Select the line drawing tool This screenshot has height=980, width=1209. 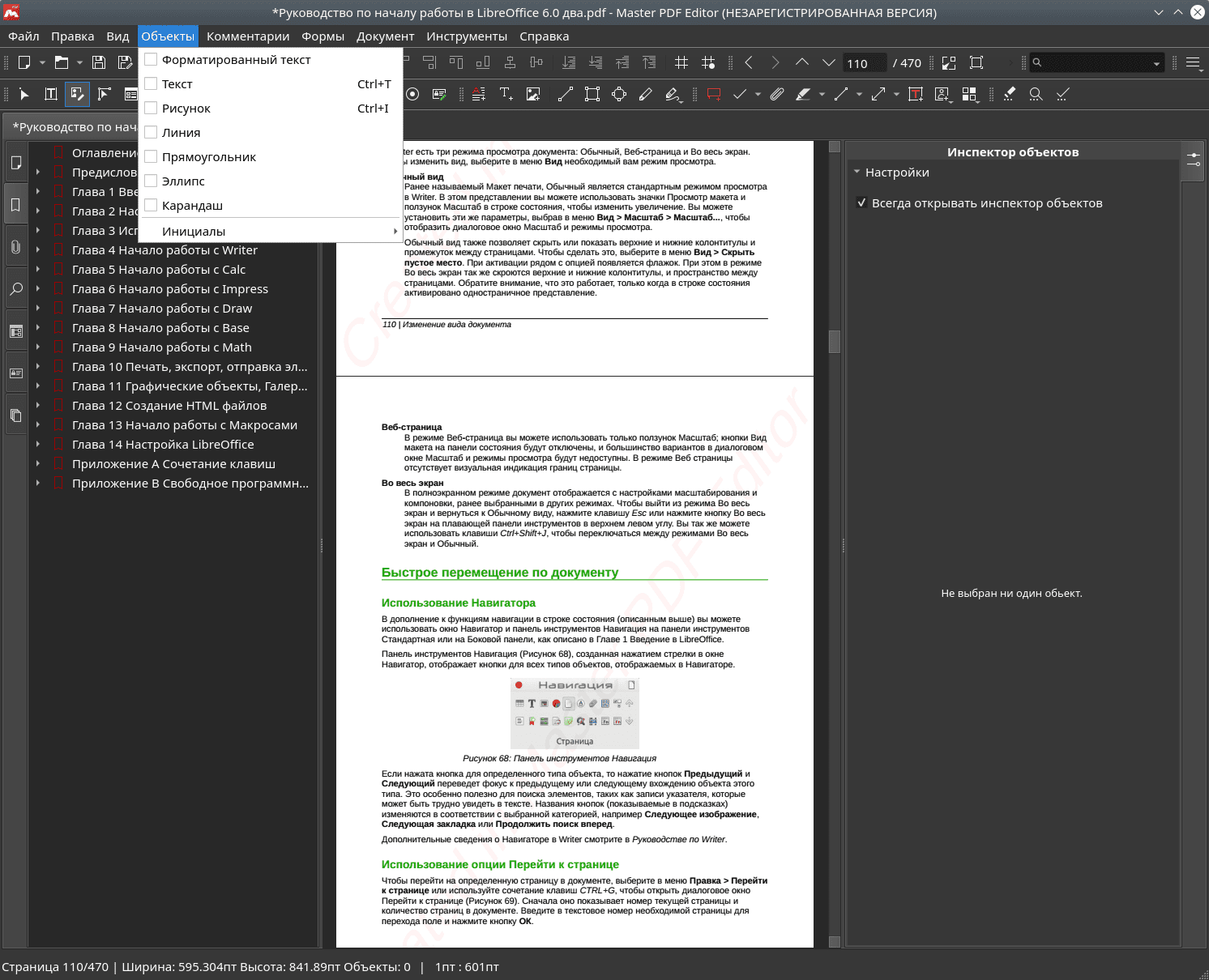pos(566,94)
